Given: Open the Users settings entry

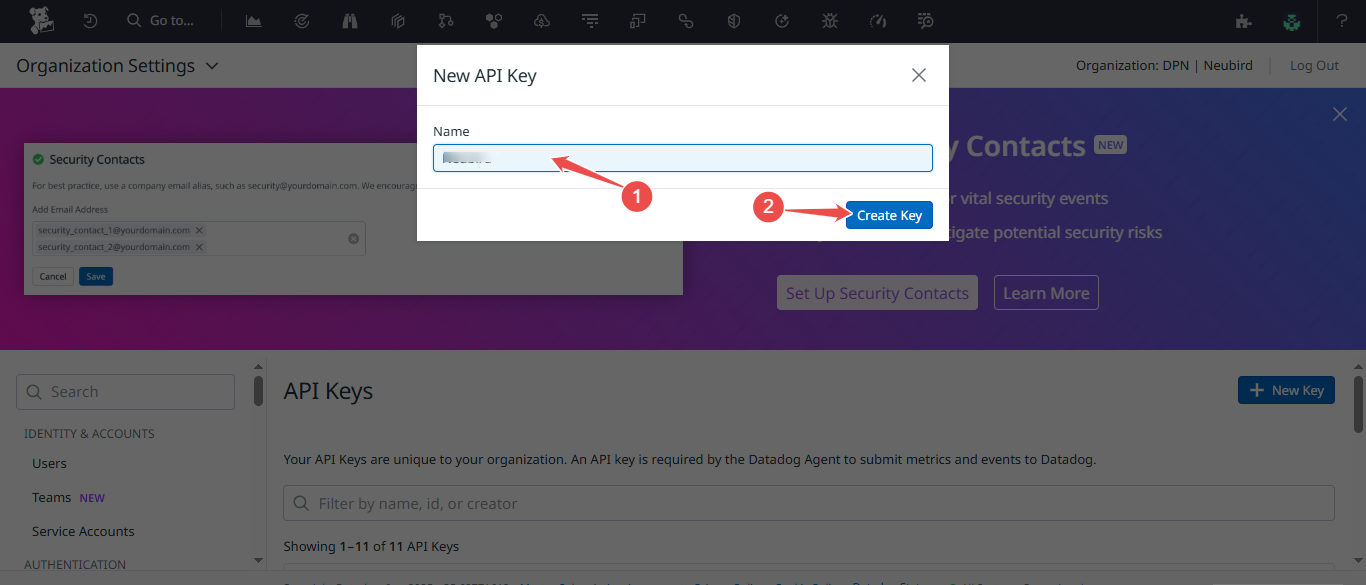Looking at the screenshot, I should coord(49,463).
